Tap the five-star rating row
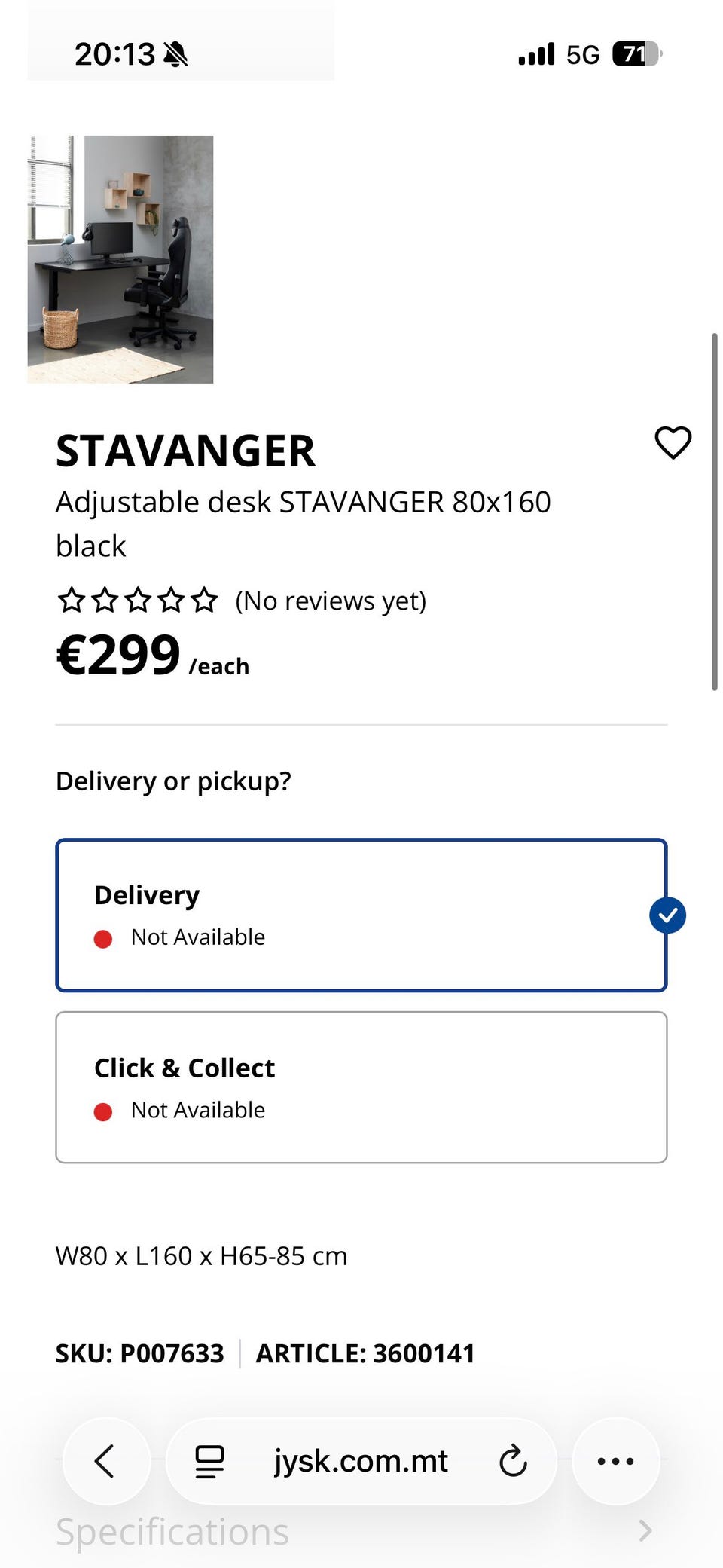 (138, 601)
